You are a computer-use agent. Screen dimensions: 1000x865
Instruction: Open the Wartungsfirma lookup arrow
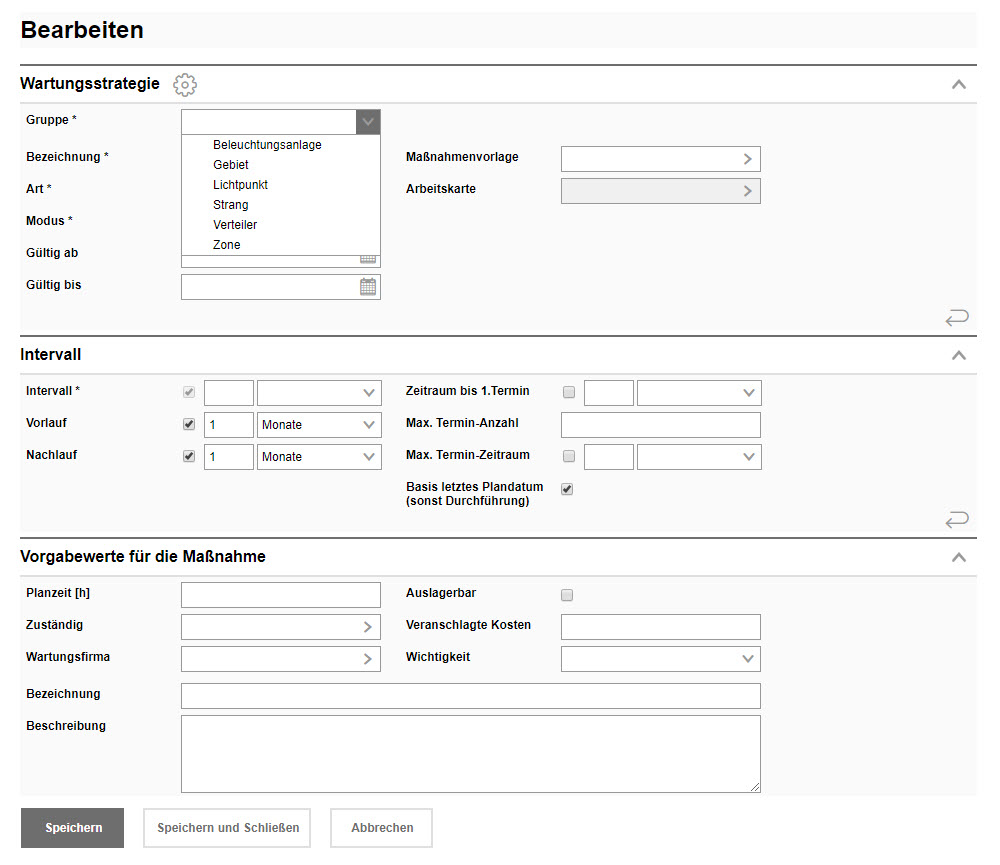pos(367,659)
